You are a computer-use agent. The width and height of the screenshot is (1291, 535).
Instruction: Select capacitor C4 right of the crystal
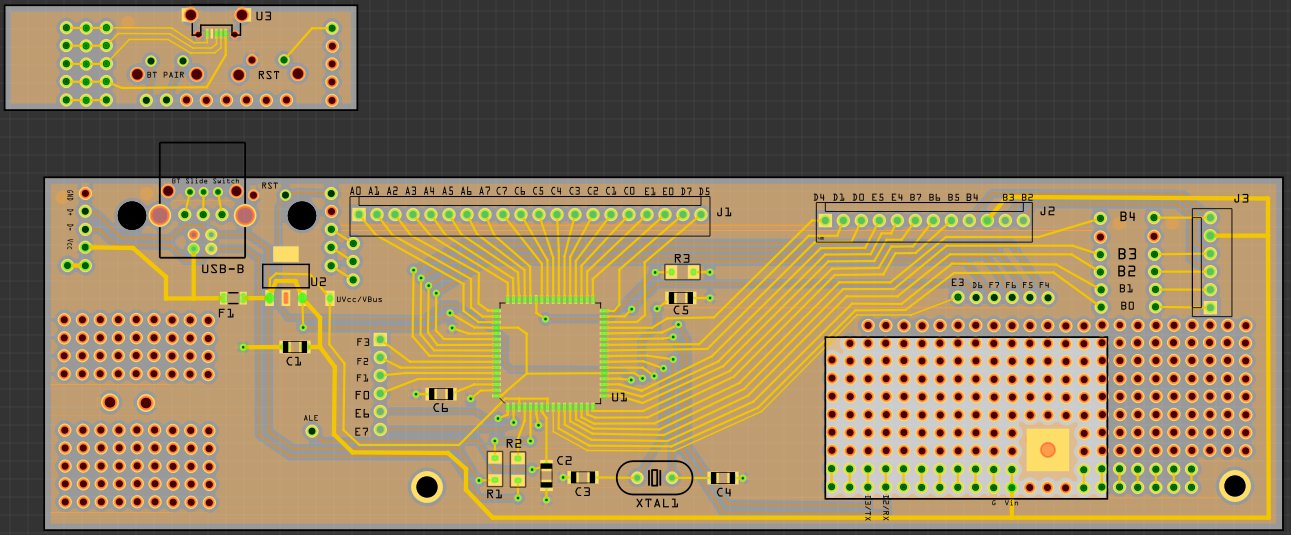pyautogui.click(x=723, y=478)
